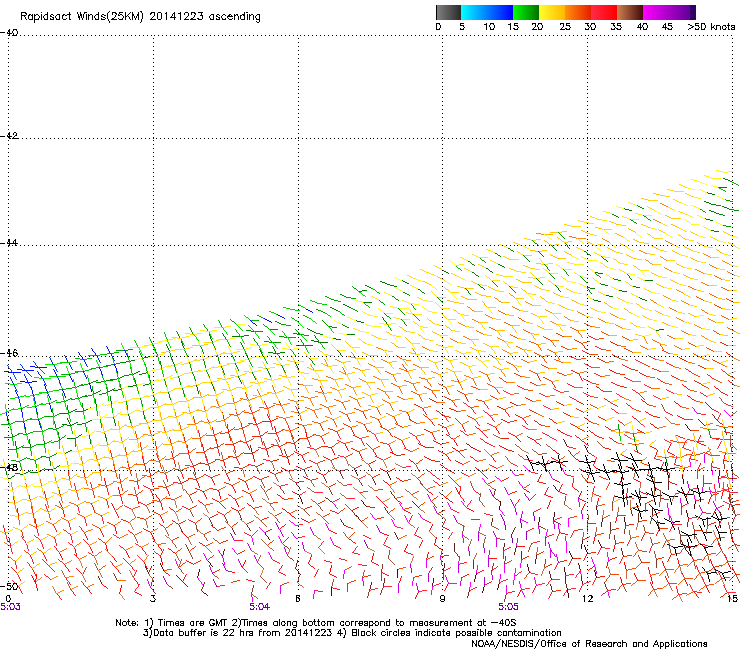Click the '>50 knots' legend label
This screenshot has width=740, height=650.
pyautogui.click(x=711, y=26)
